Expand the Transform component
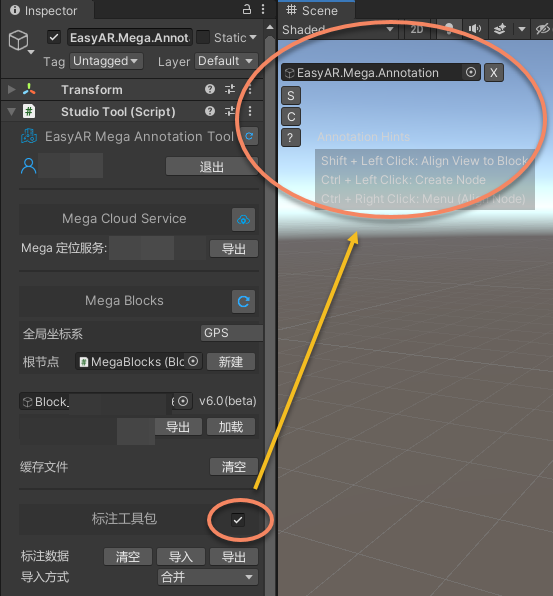Viewport: 553px width, 596px height. [x=11, y=90]
